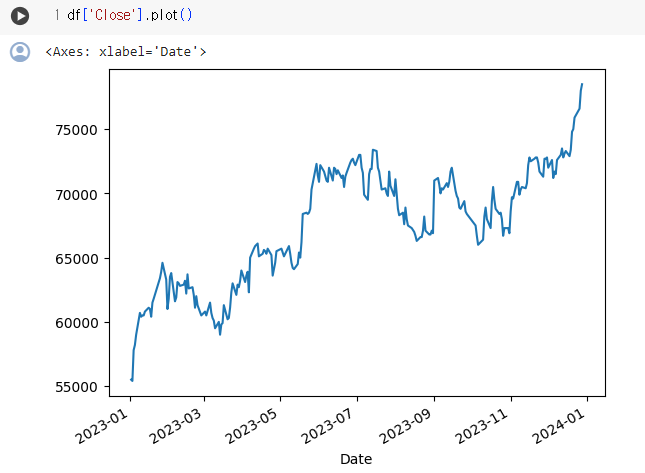Click x-axis tick label 2023-07
Screen dimensions: 645x473
(328, 426)
